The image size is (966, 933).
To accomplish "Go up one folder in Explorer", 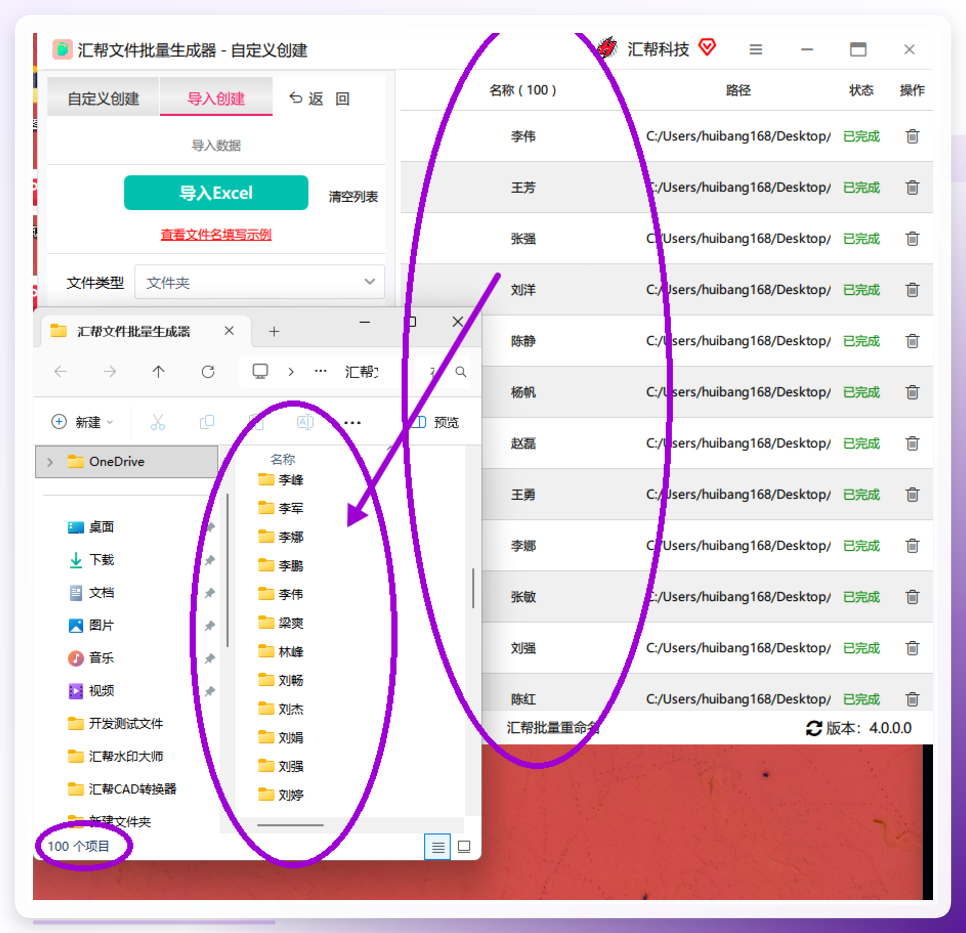I will [x=158, y=372].
